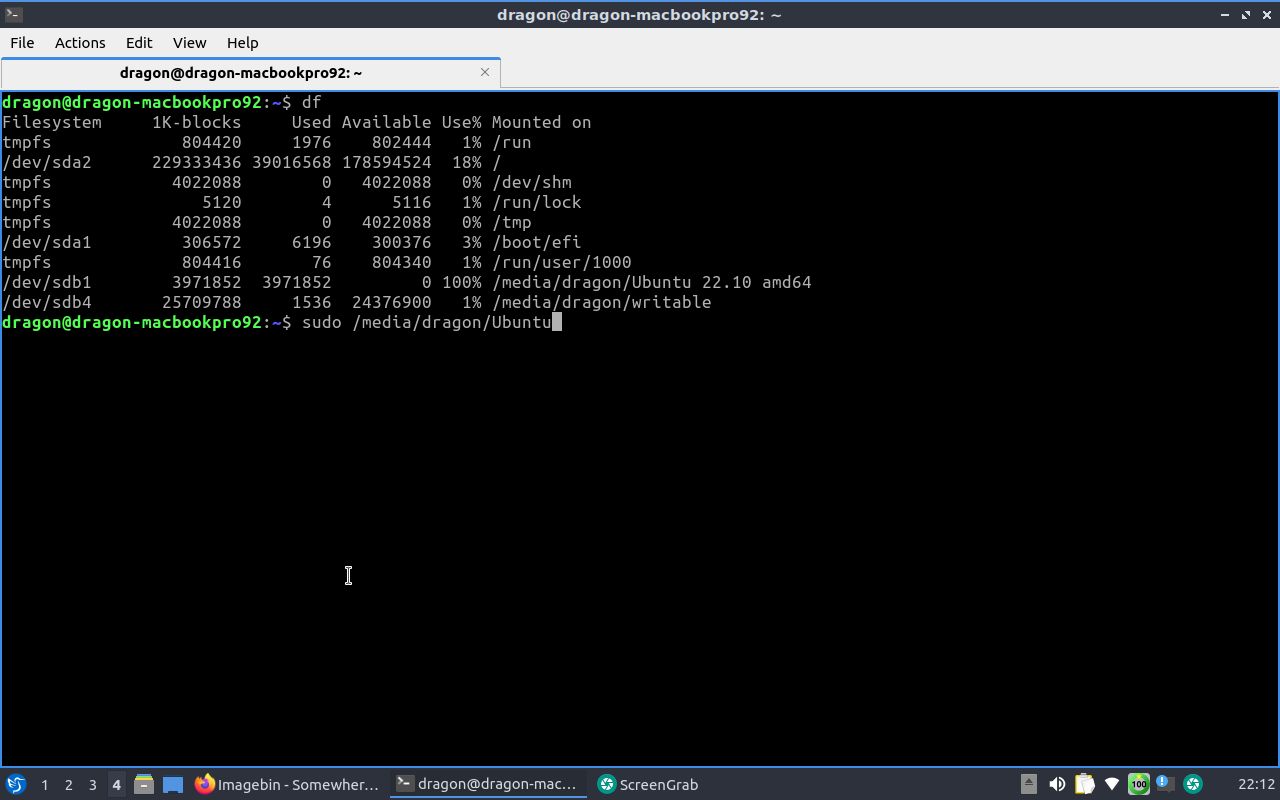This screenshot has width=1280, height=800.
Task: Click the 'Available' column header
Action: pyautogui.click(x=387, y=122)
